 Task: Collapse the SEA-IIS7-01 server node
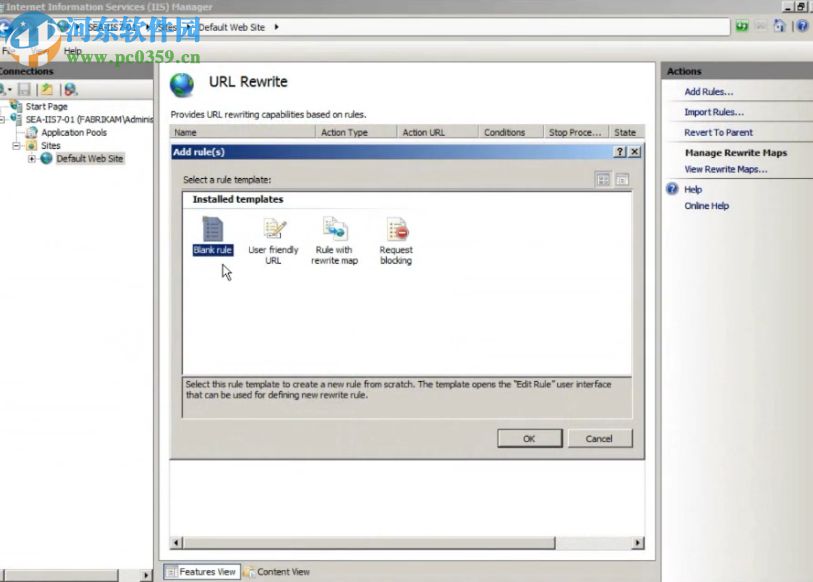click(3, 117)
